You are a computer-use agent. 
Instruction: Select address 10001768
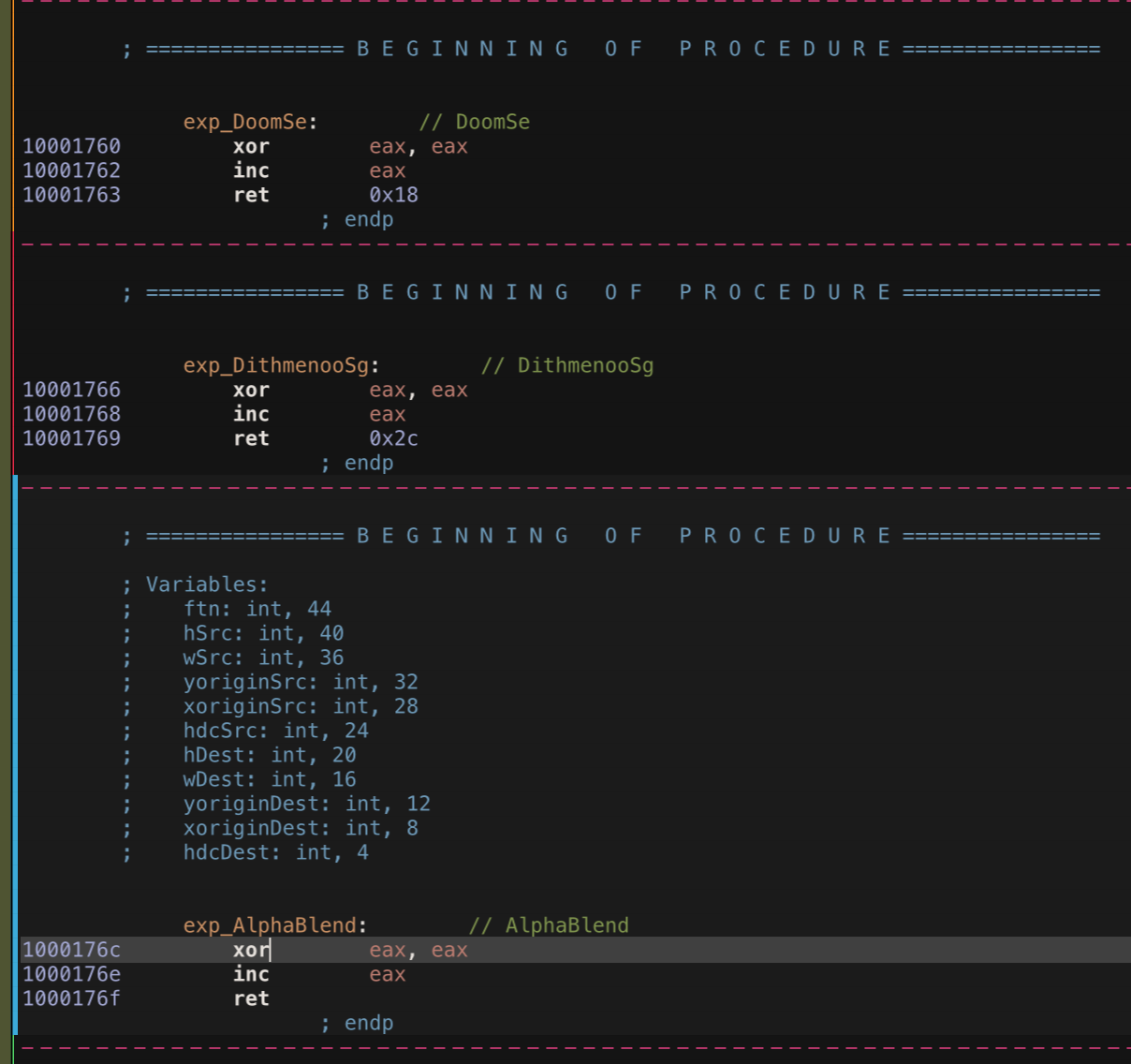tap(71, 414)
